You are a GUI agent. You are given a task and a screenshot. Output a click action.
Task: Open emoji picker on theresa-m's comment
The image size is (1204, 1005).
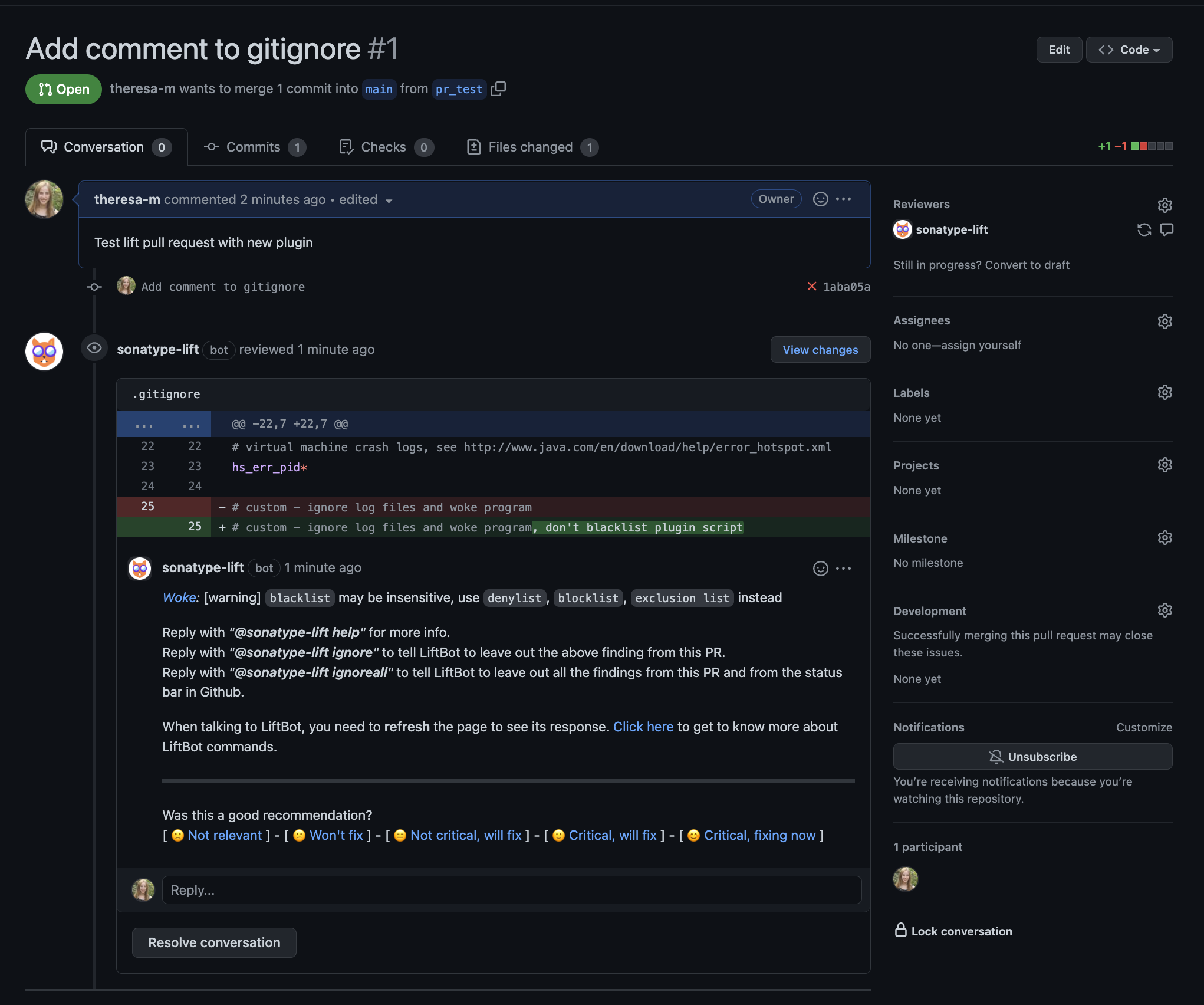pos(820,199)
